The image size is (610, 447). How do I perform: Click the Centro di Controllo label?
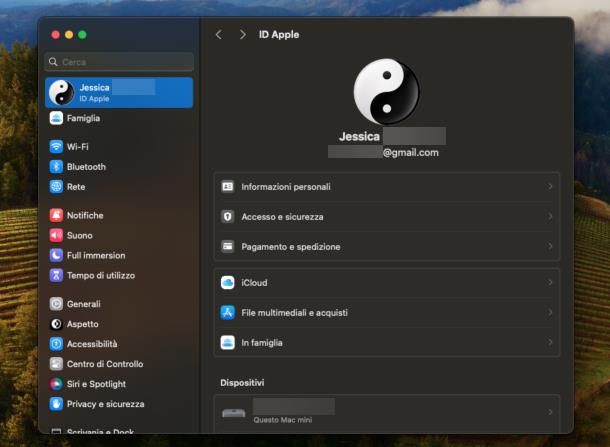point(105,365)
